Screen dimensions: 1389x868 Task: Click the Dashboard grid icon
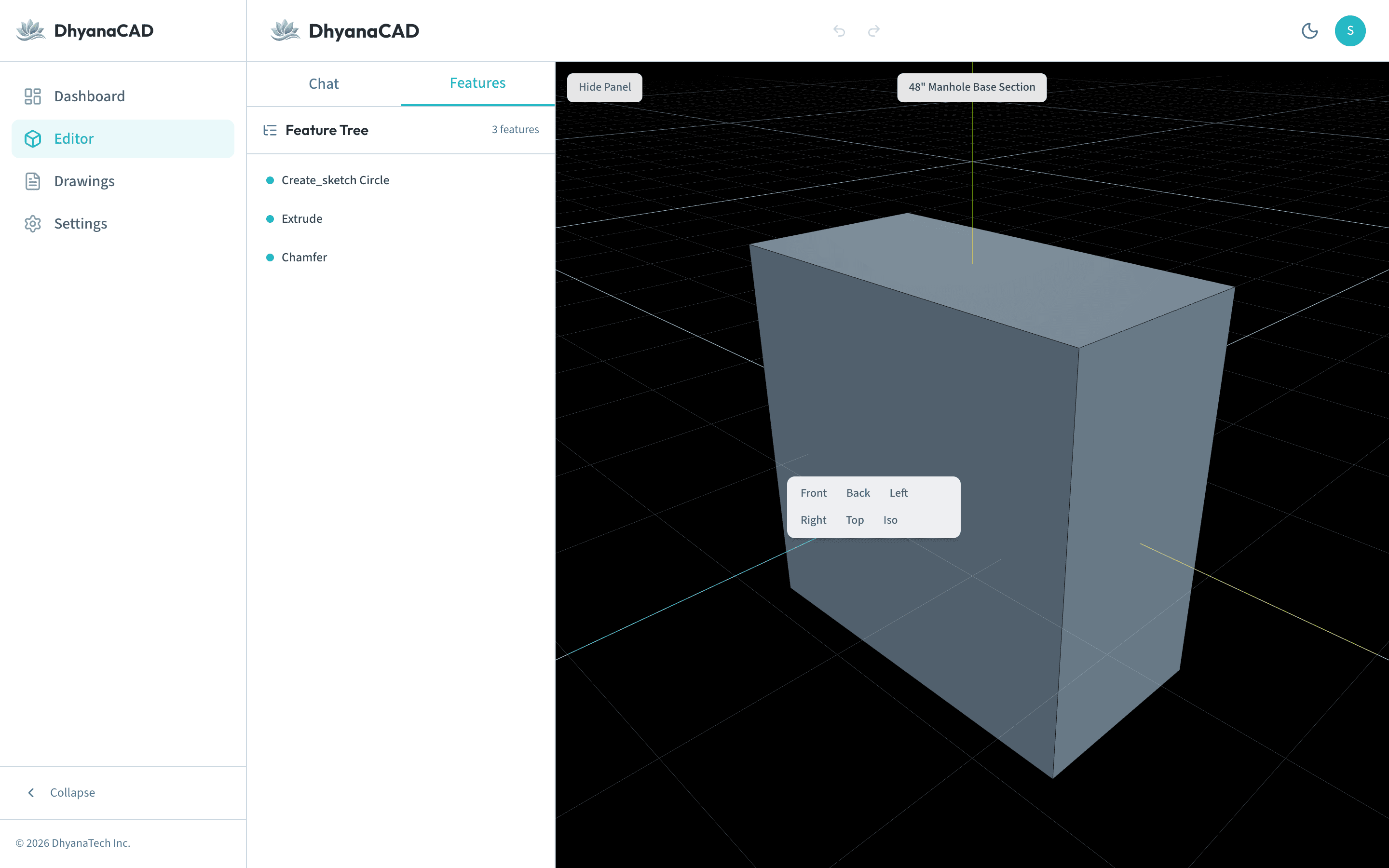point(33,96)
